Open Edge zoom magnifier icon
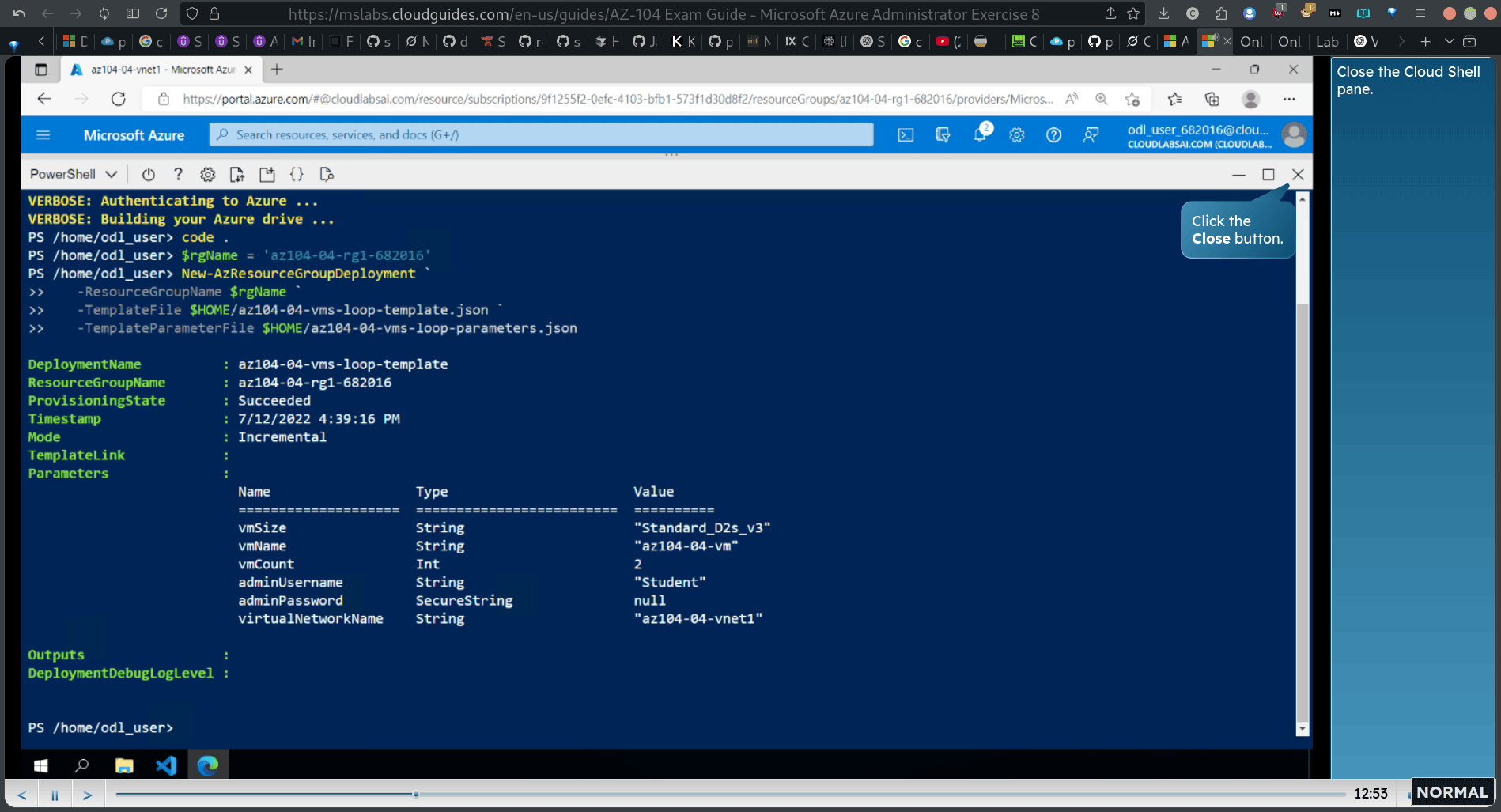 [x=1101, y=99]
